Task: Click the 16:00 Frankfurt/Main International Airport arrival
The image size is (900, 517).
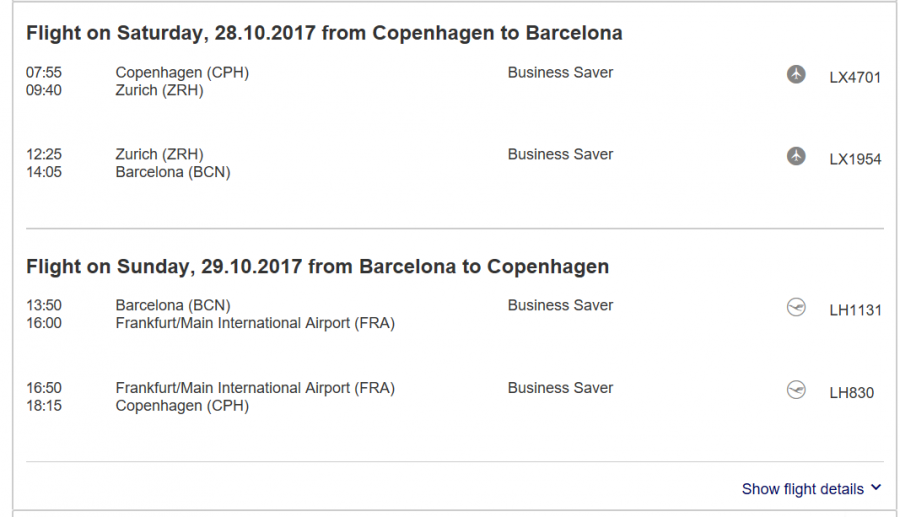Action: tap(255, 323)
